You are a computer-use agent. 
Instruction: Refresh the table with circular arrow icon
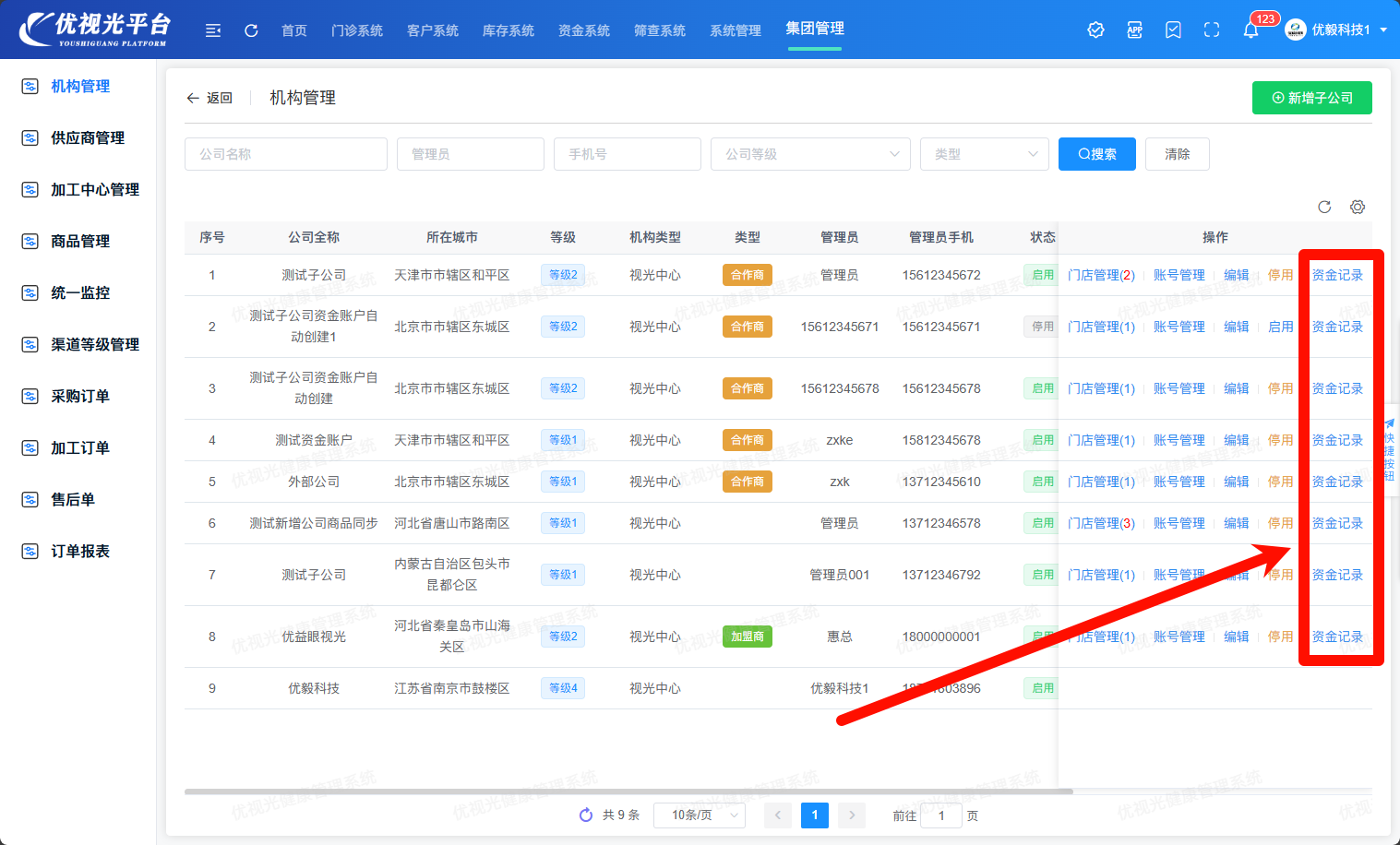[1324, 207]
